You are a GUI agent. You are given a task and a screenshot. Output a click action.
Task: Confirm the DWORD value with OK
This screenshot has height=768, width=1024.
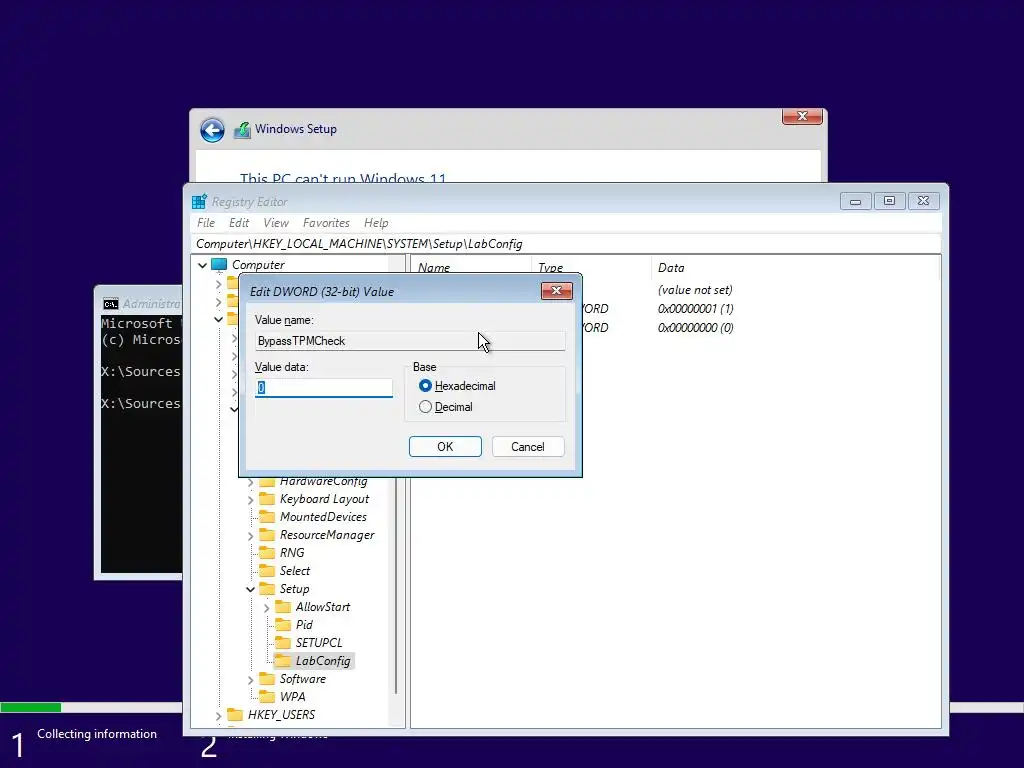(445, 447)
